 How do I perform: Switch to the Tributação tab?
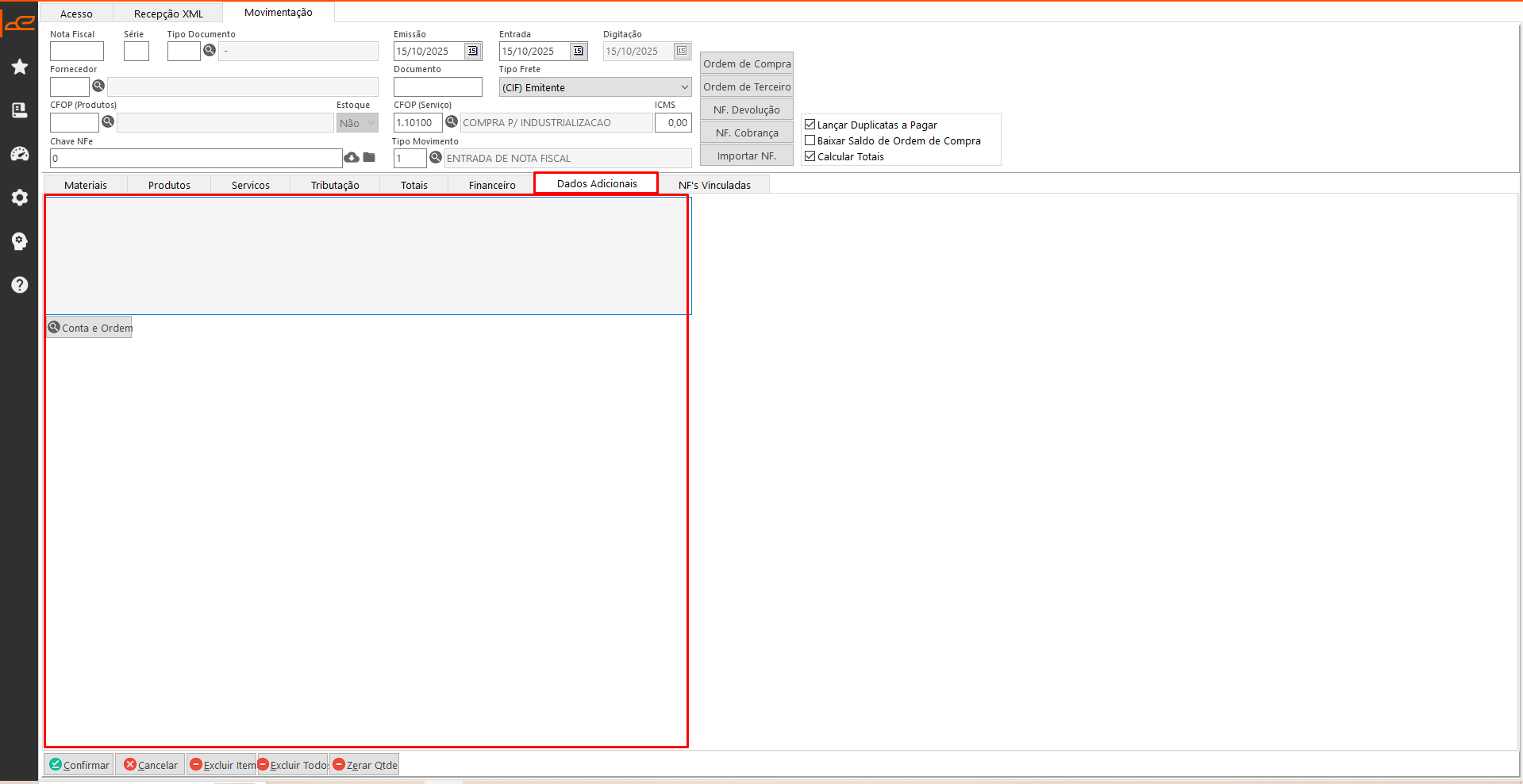tap(335, 185)
